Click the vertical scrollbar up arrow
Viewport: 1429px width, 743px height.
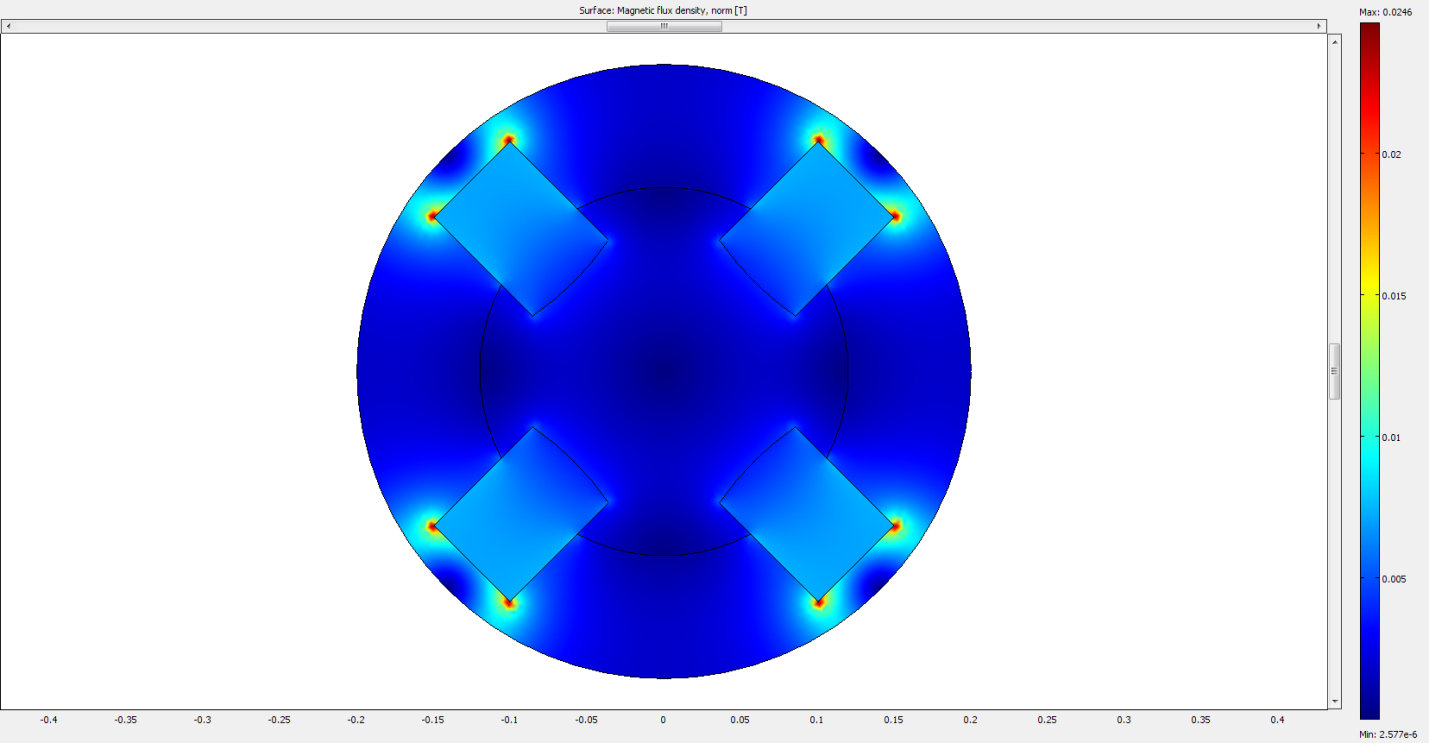coord(1334,41)
